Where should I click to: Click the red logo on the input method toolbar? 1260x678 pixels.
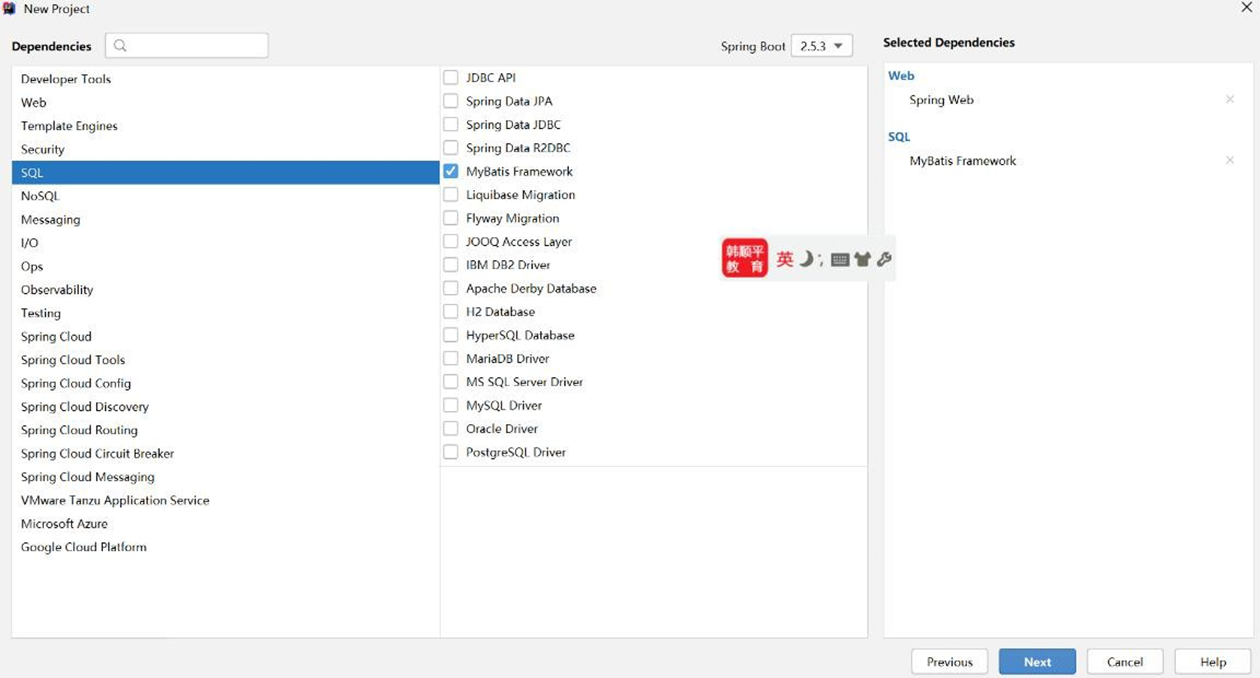pos(744,258)
